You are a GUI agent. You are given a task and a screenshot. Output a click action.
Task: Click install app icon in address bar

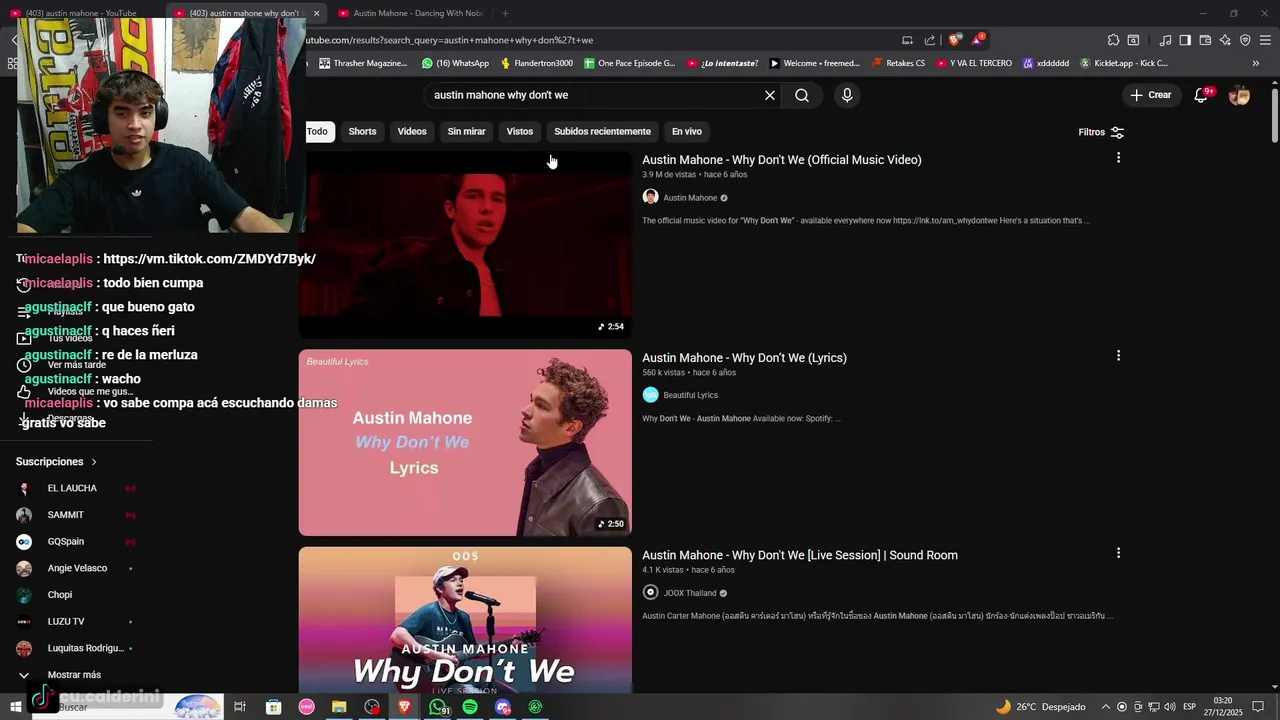[x=907, y=40]
